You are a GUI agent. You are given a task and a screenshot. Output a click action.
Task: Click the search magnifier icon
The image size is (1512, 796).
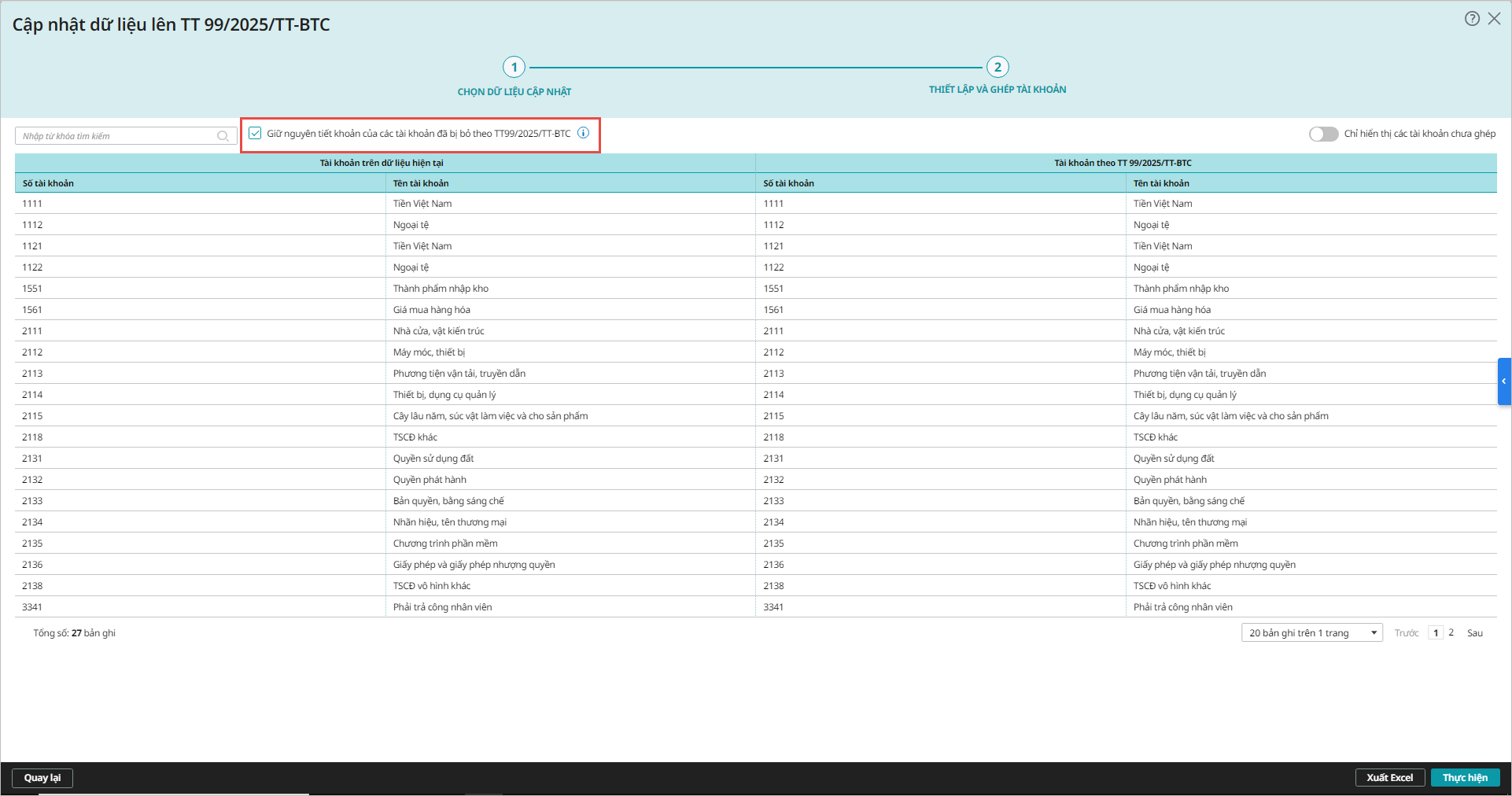tap(223, 136)
